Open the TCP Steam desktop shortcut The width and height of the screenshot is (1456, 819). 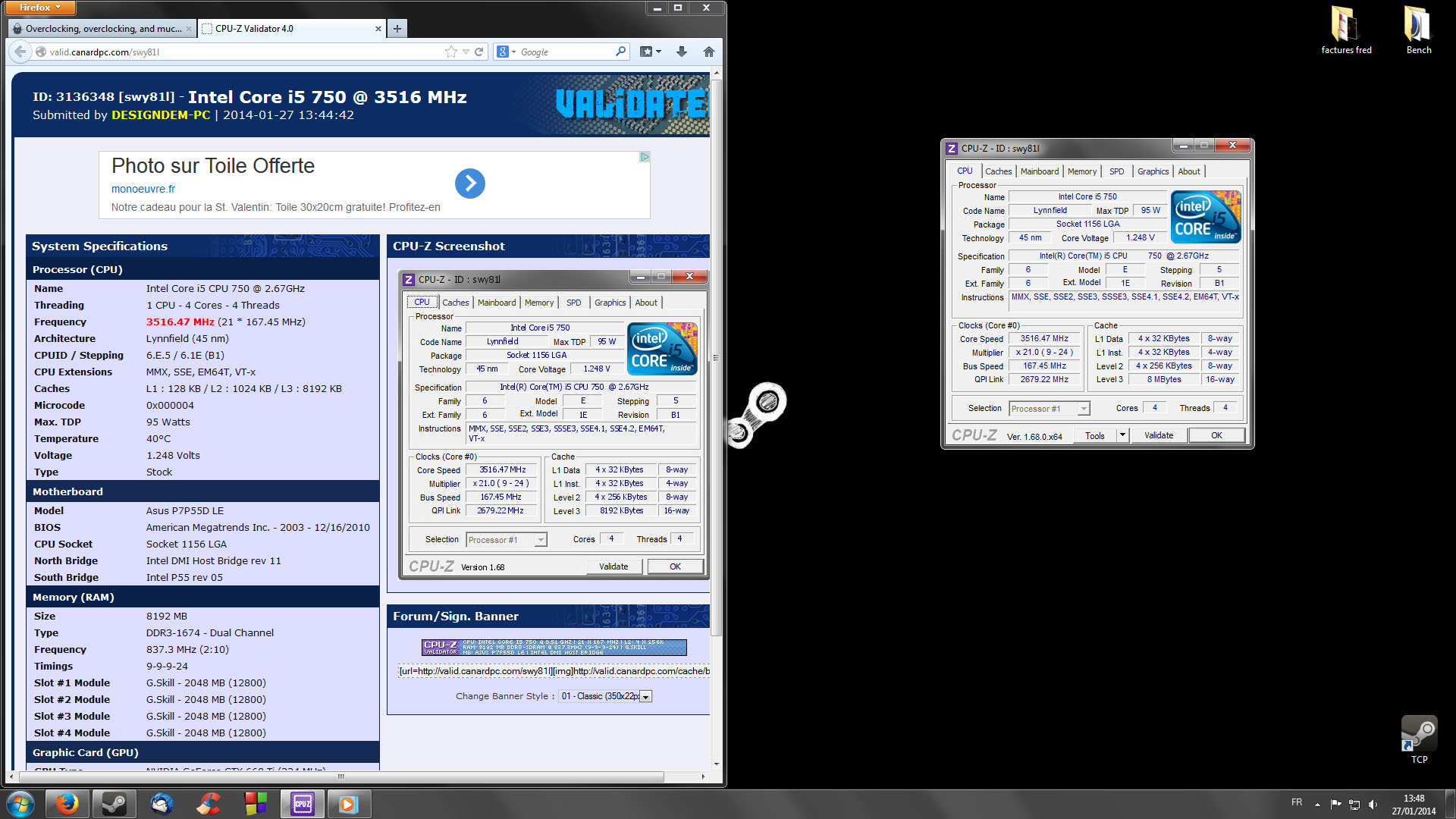click(1419, 739)
